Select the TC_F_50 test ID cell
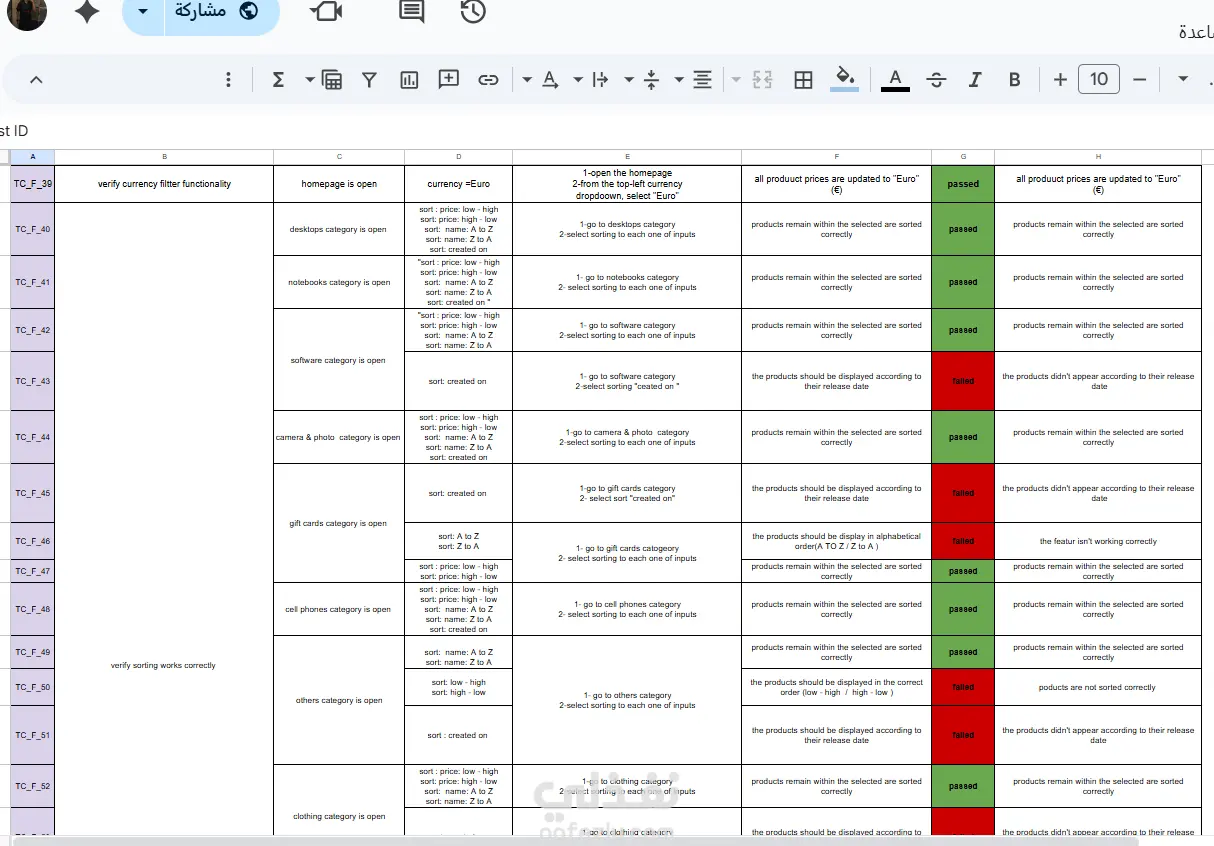This screenshot has width=1214, height=846. tap(33, 688)
